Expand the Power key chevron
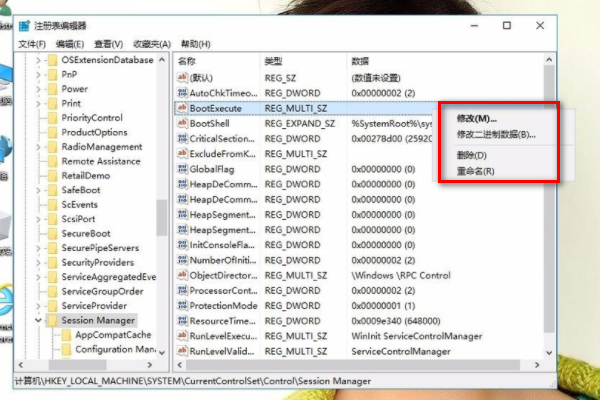Viewport: 600px width, 400px height. (x=38, y=89)
